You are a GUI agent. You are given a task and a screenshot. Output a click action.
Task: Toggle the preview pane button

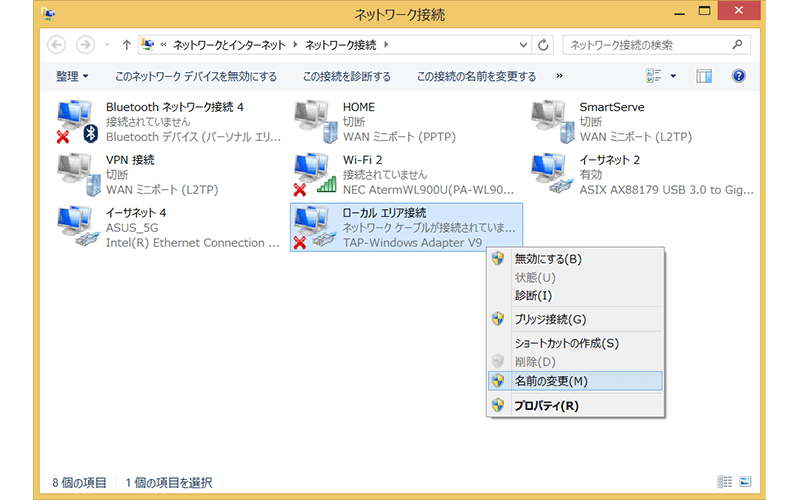coord(704,76)
